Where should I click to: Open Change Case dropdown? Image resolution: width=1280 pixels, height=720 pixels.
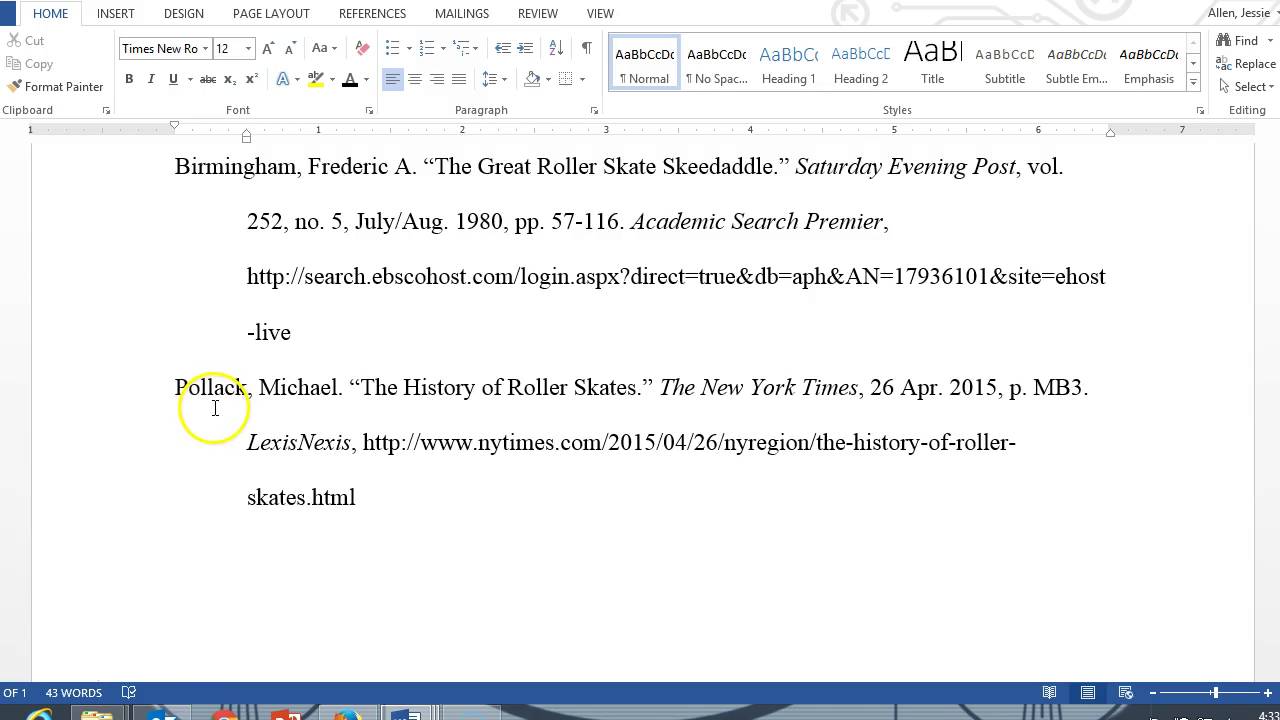click(325, 48)
